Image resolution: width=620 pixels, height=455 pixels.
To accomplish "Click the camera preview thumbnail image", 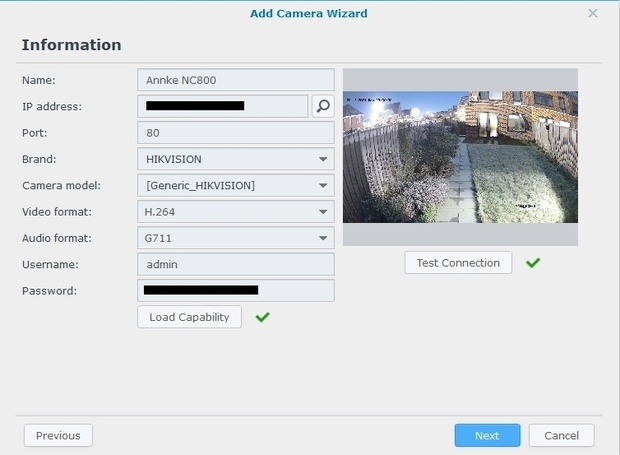I will pyautogui.click(x=460, y=157).
